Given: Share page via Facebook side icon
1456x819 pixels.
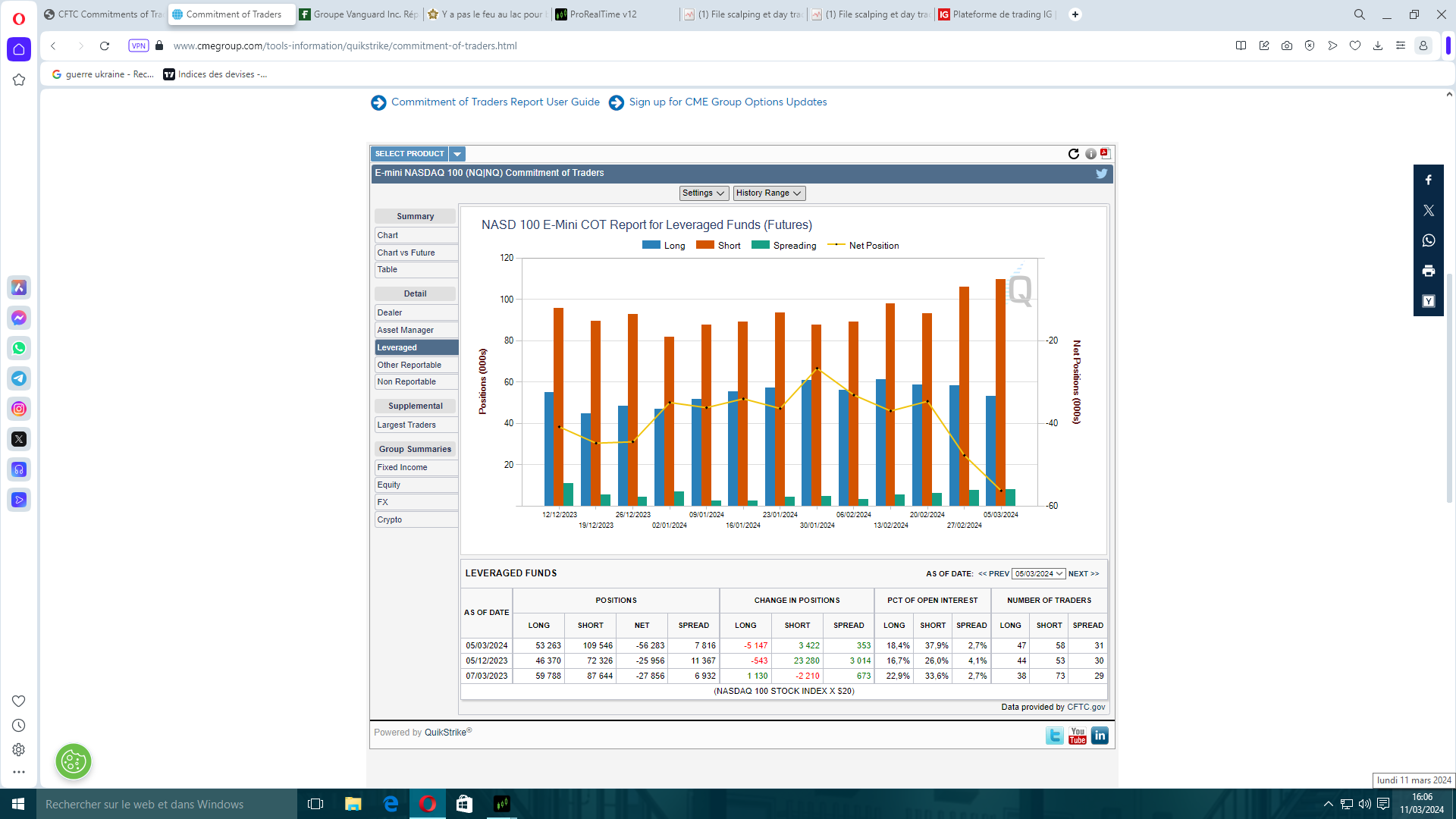Looking at the screenshot, I should [x=1428, y=180].
